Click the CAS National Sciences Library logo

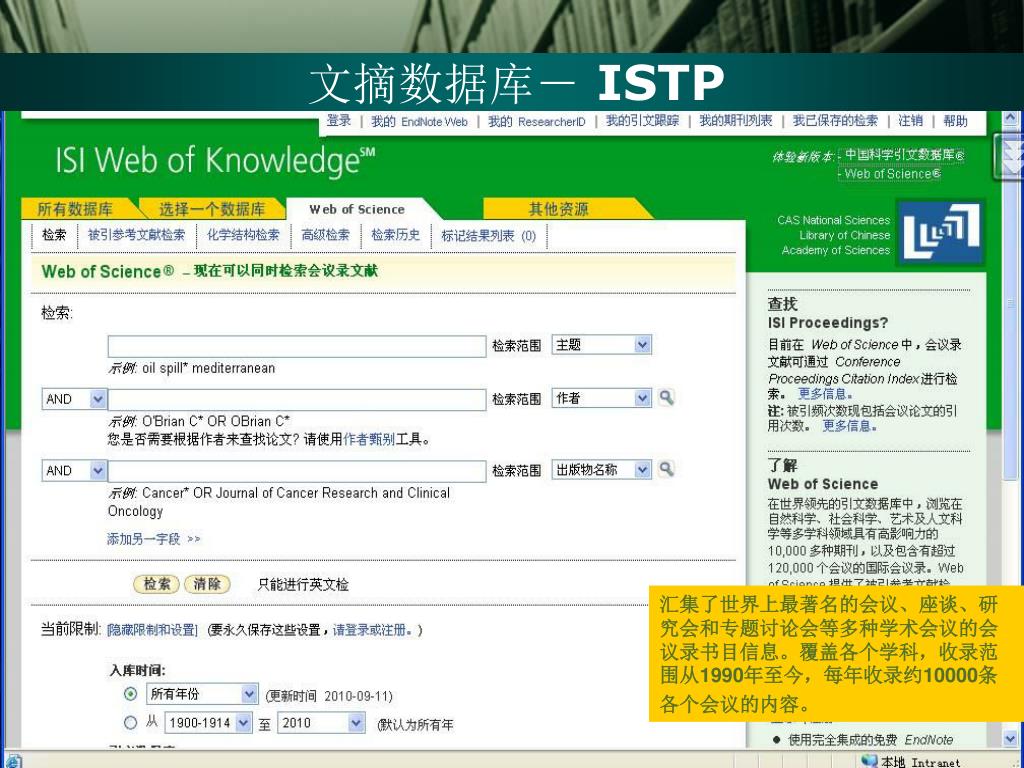941,231
